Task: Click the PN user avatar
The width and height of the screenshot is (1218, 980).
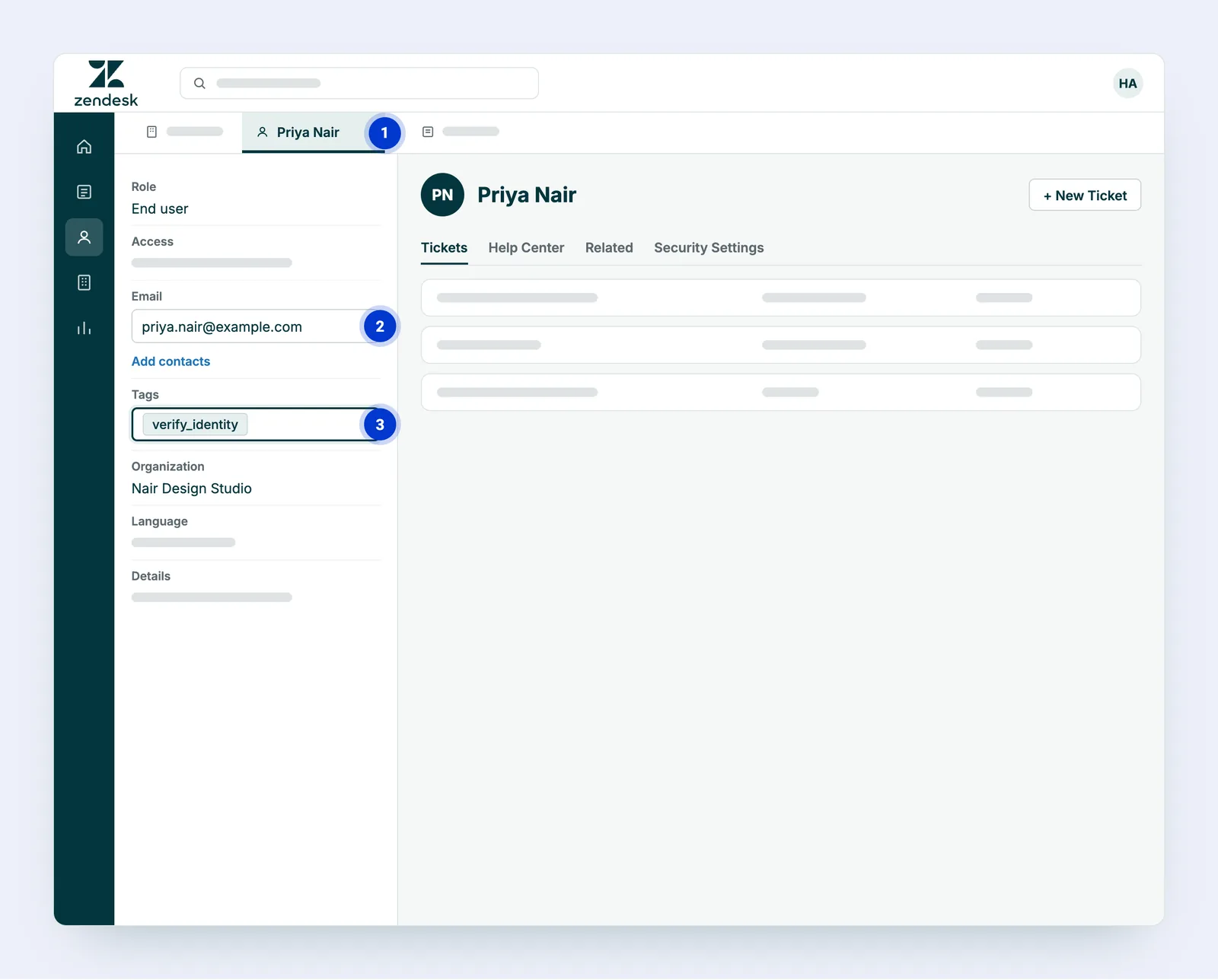Action: click(x=442, y=195)
